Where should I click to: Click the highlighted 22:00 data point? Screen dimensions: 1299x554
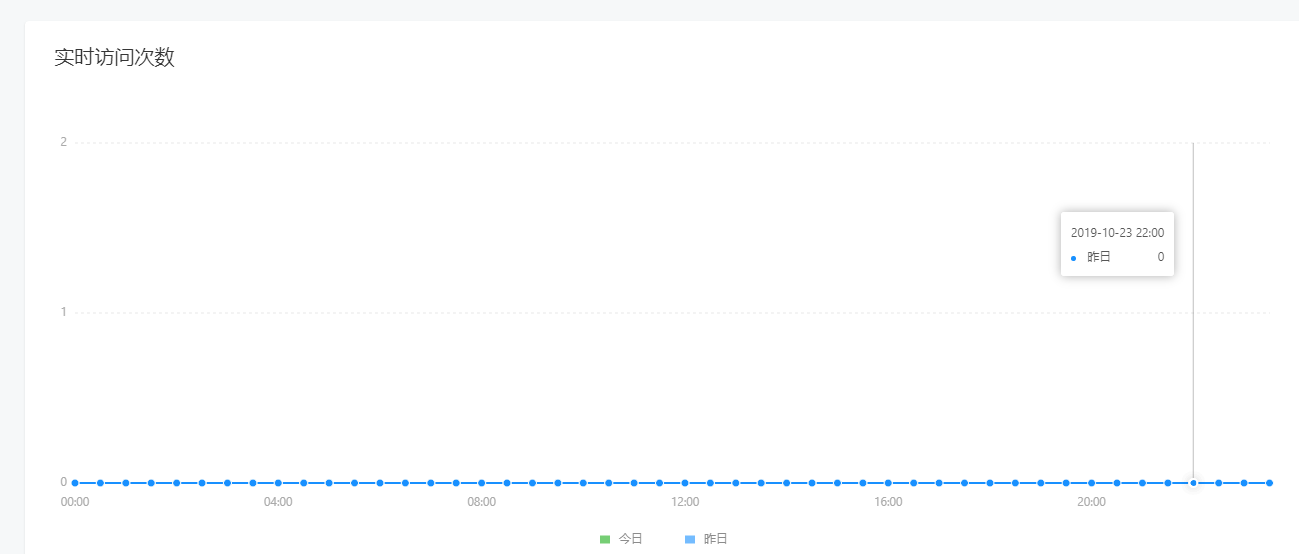click(x=1193, y=483)
